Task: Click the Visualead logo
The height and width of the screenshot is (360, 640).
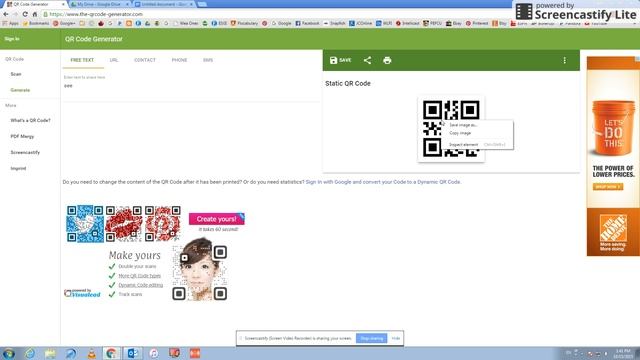Action: [x=82, y=293]
